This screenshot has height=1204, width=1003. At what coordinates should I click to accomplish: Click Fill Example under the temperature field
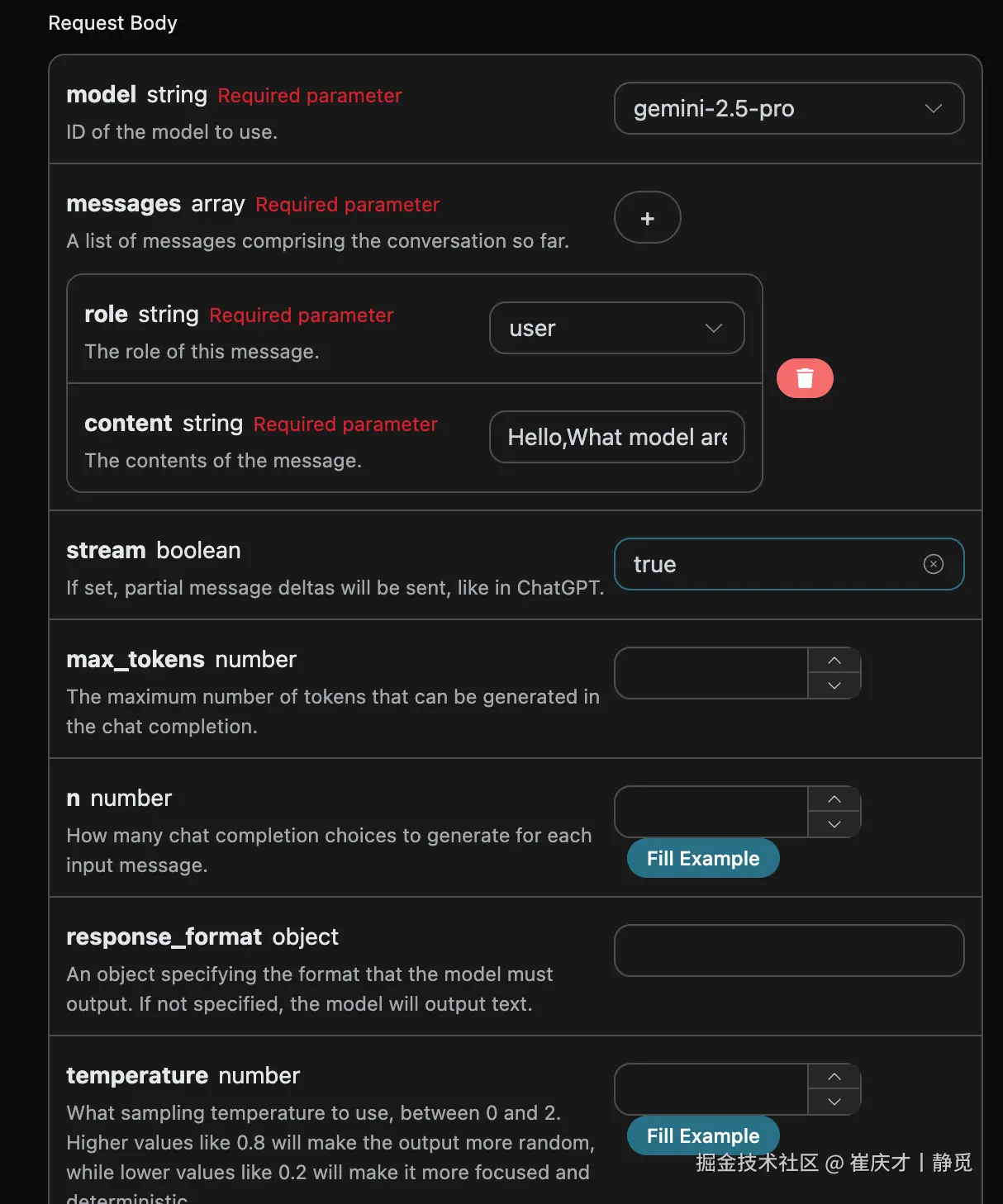(702, 1136)
